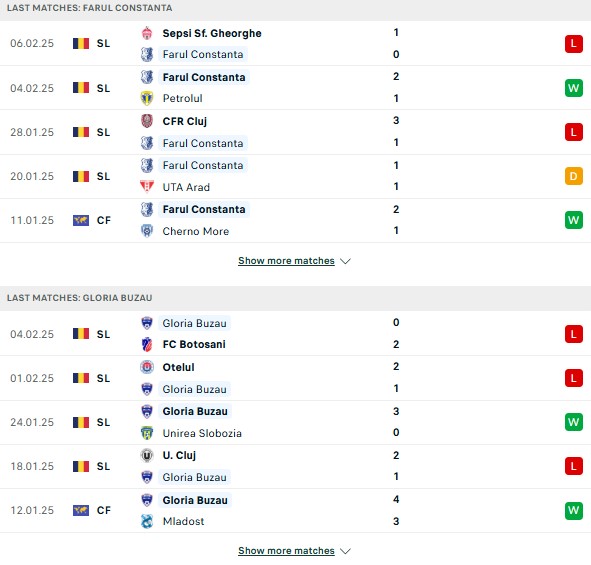Click the Sepsi Sf. Gheorghe club crest

147,33
